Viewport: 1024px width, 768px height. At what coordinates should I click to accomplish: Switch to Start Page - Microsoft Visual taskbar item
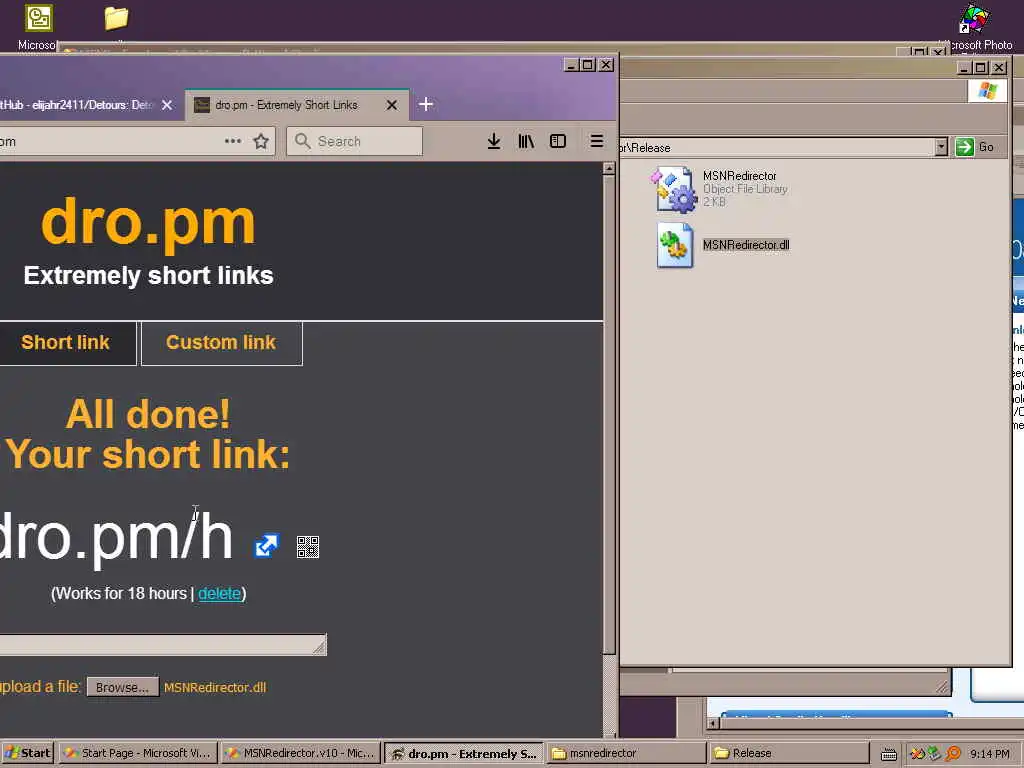coord(137,753)
